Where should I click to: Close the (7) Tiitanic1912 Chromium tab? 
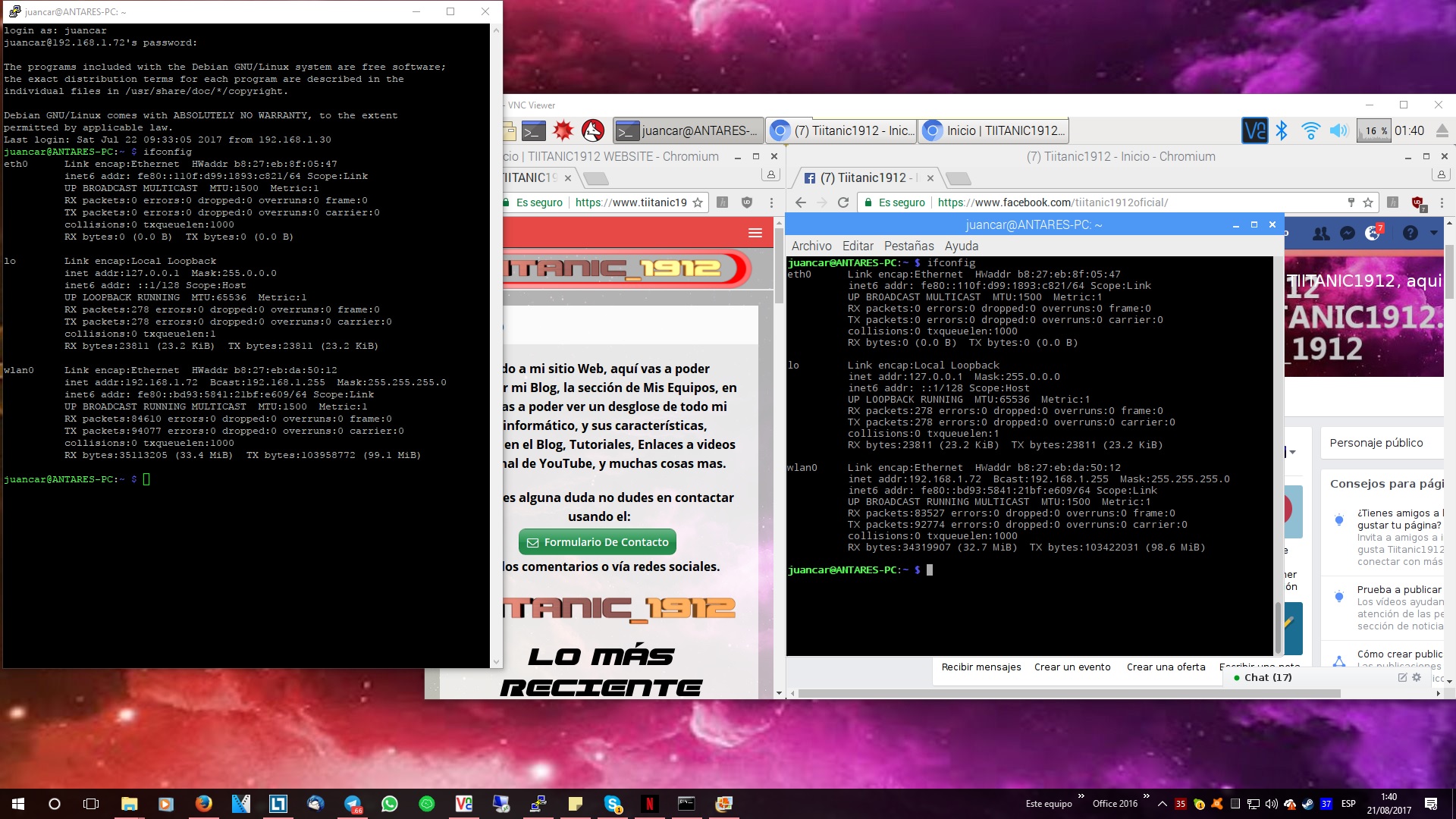pos(930,178)
